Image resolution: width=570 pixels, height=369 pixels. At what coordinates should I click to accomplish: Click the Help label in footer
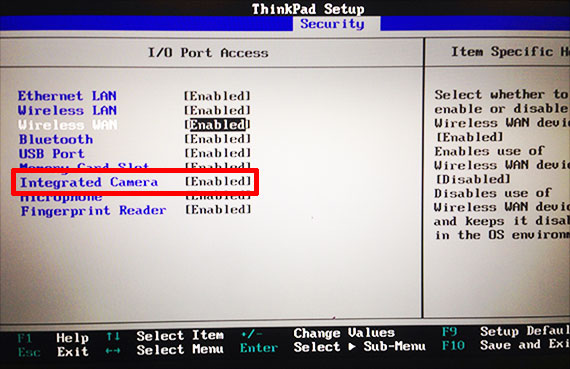click(72, 338)
